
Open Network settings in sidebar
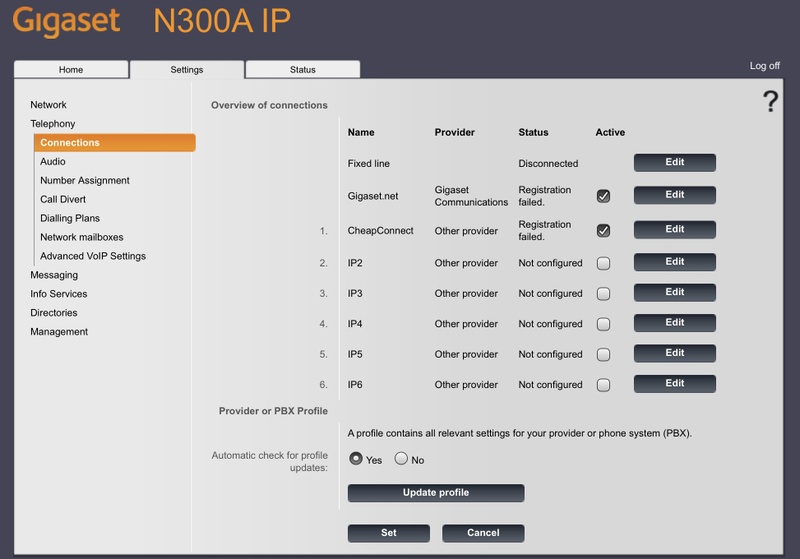48,105
